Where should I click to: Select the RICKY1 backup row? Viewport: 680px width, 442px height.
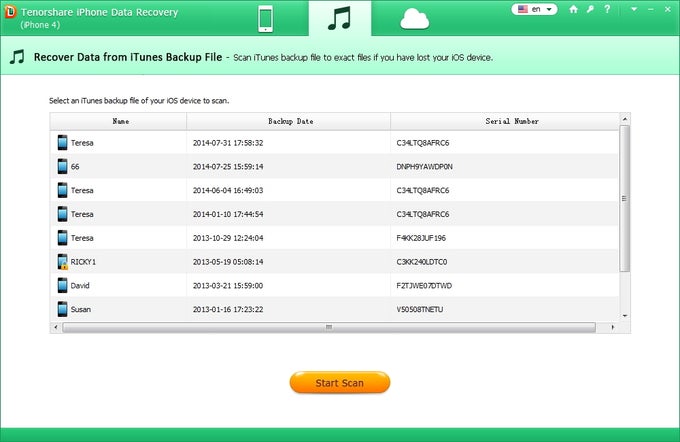[334, 262]
